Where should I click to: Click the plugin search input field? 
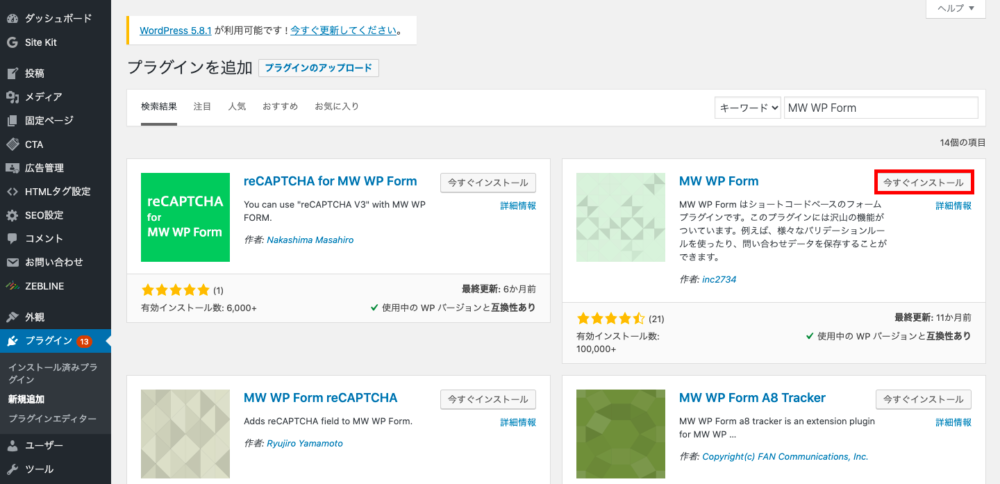(x=879, y=108)
